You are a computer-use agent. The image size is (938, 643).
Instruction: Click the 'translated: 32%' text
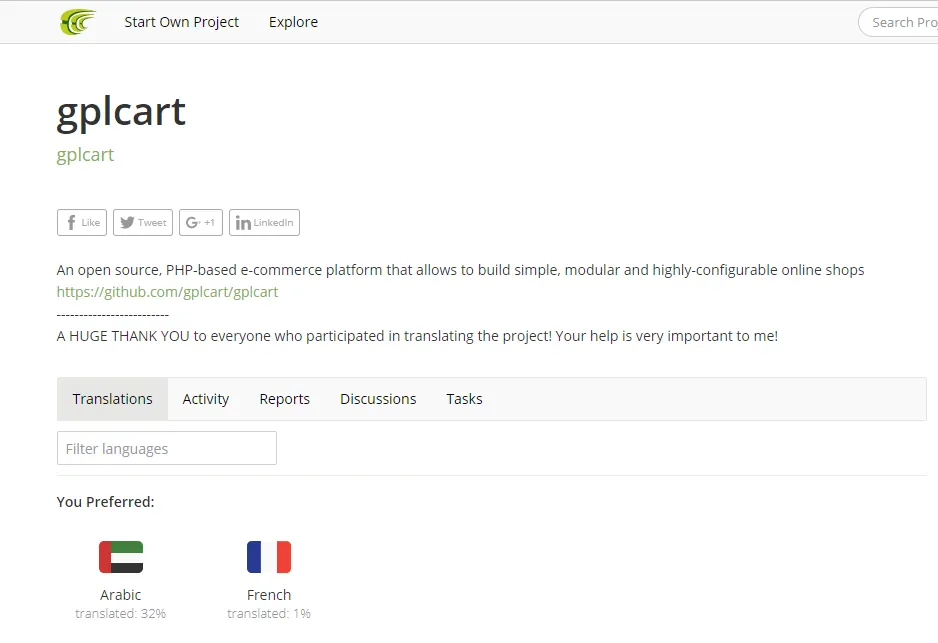(121, 614)
